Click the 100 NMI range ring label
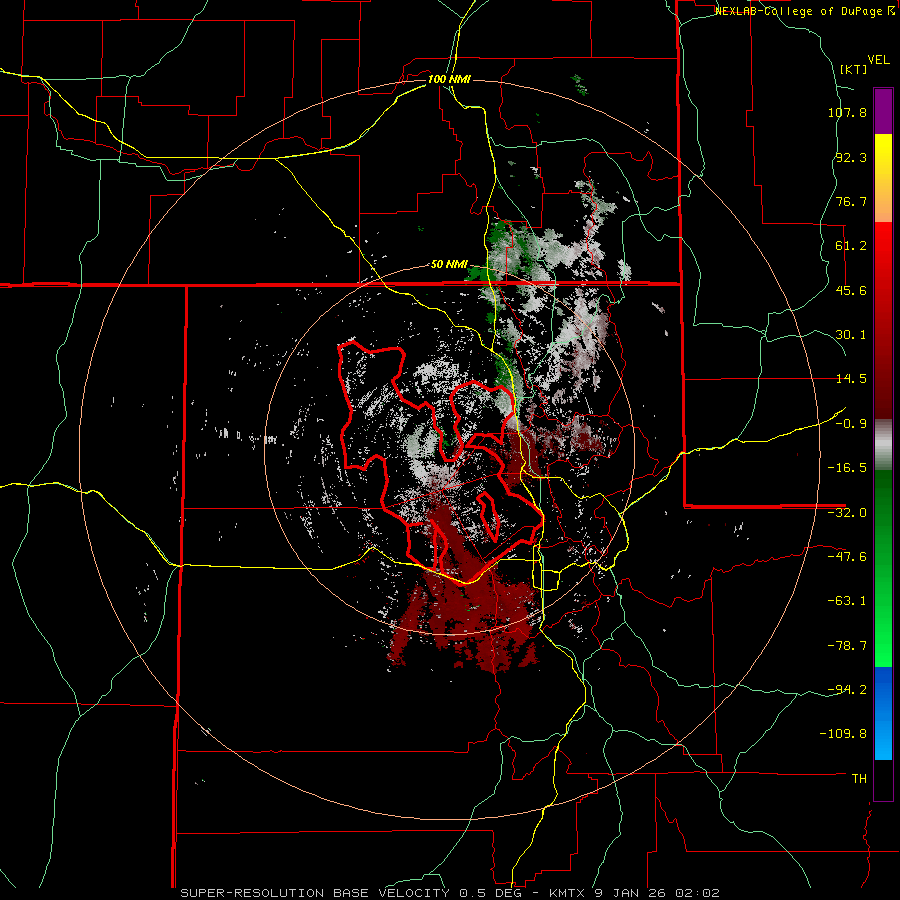The width and height of the screenshot is (900, 900). coord(449,79)
